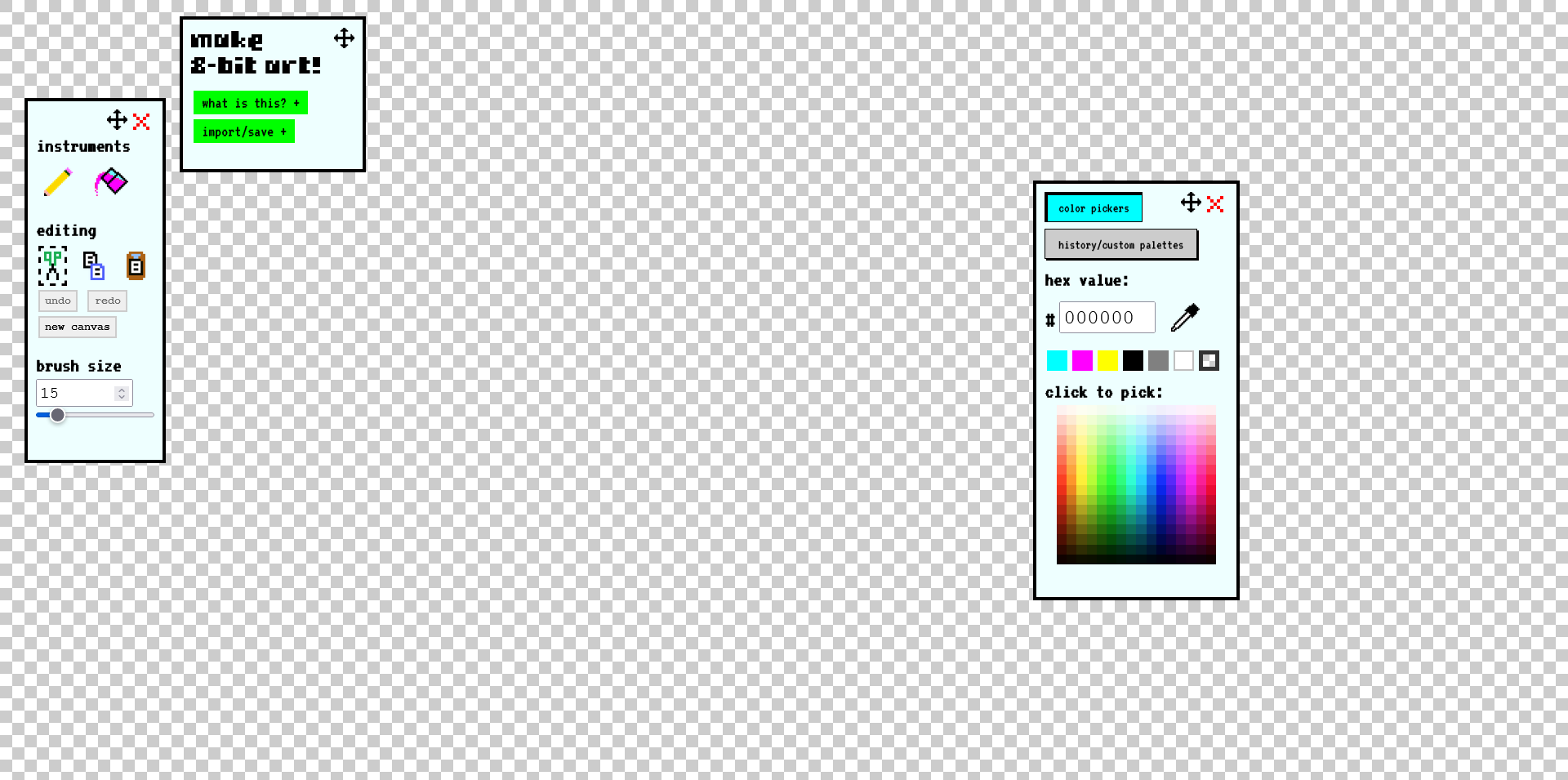Viewport: 1568px width, 780px height.
Task: Pick the yellow color swatch
Action: pos(1107,360)
